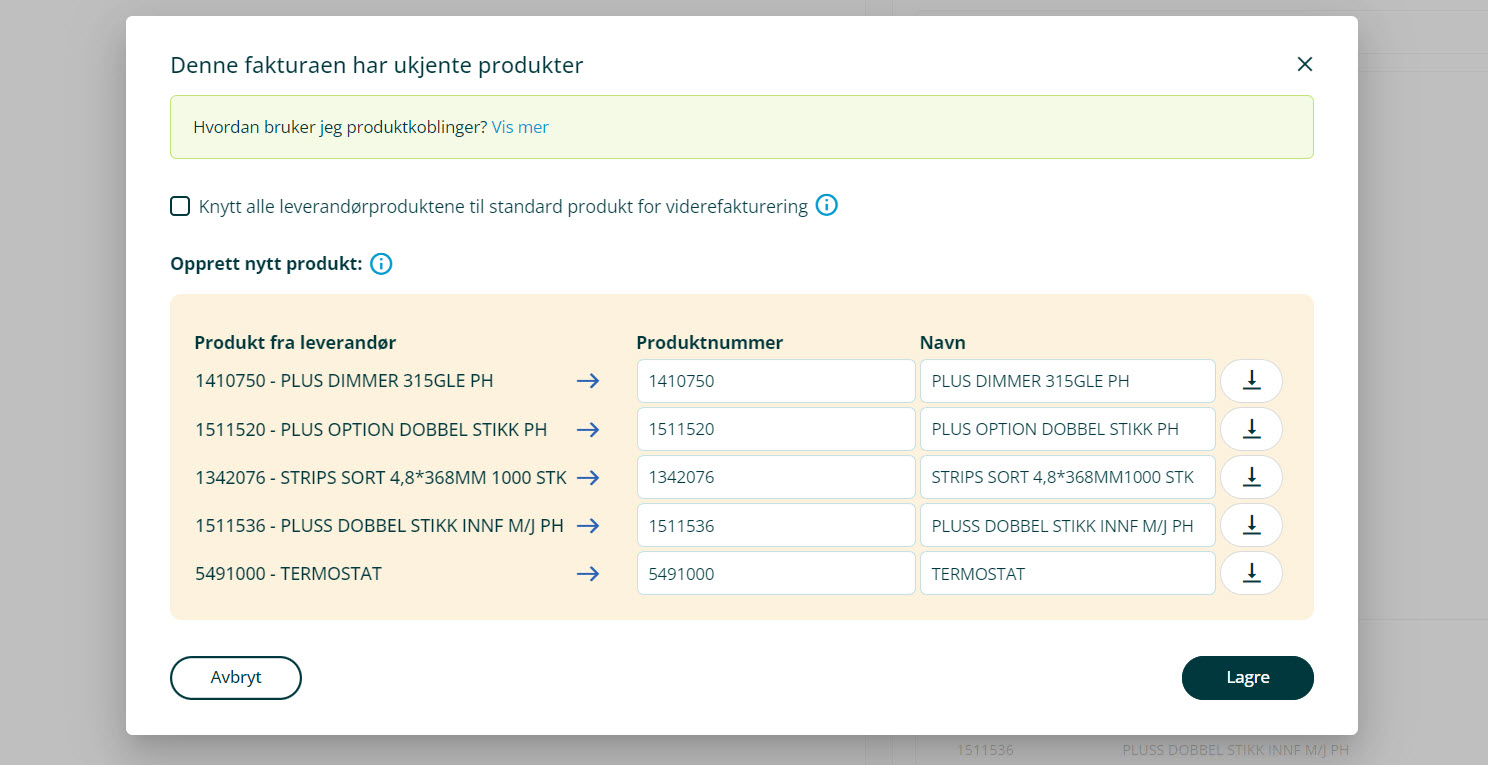The image size is (1488, 765).
Task: Click download icon for PLUS DIMMER 315GLE PH
Action: pos(1251,381)
